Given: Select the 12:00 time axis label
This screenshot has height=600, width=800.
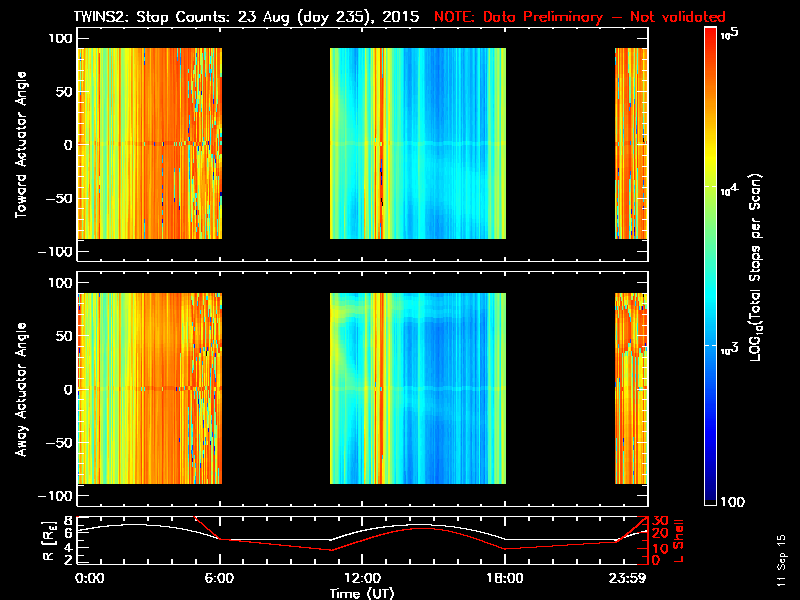Looking at the screenshot, I should click(362, 579).
